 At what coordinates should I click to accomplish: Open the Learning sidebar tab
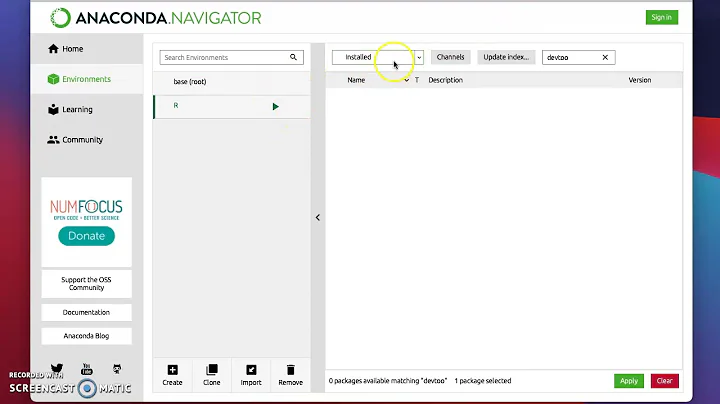(x=87, y=109)
